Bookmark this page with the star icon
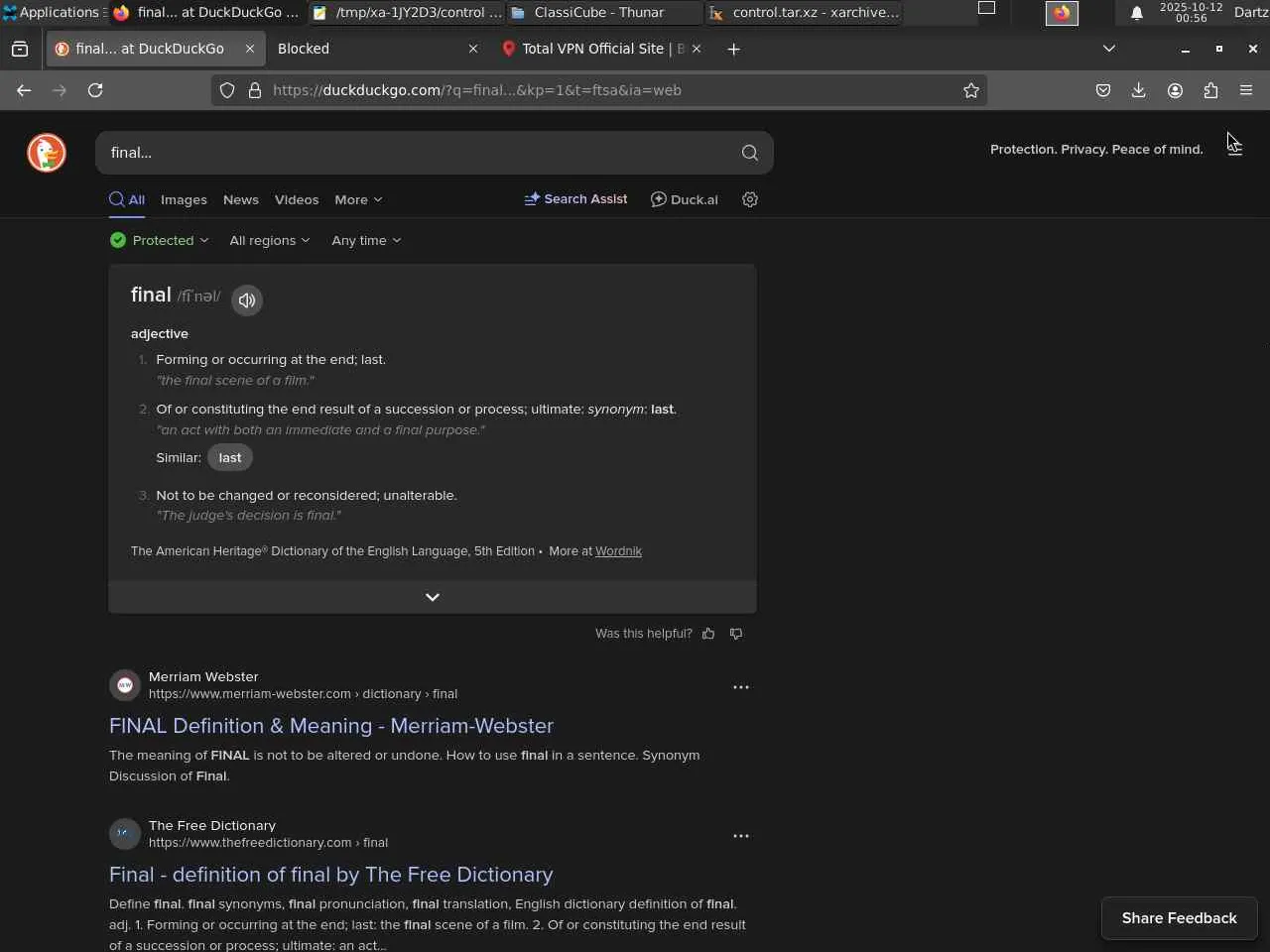The width and height of the screenshot is (1270, 952). pyautogui.click(x=971, y=90)
